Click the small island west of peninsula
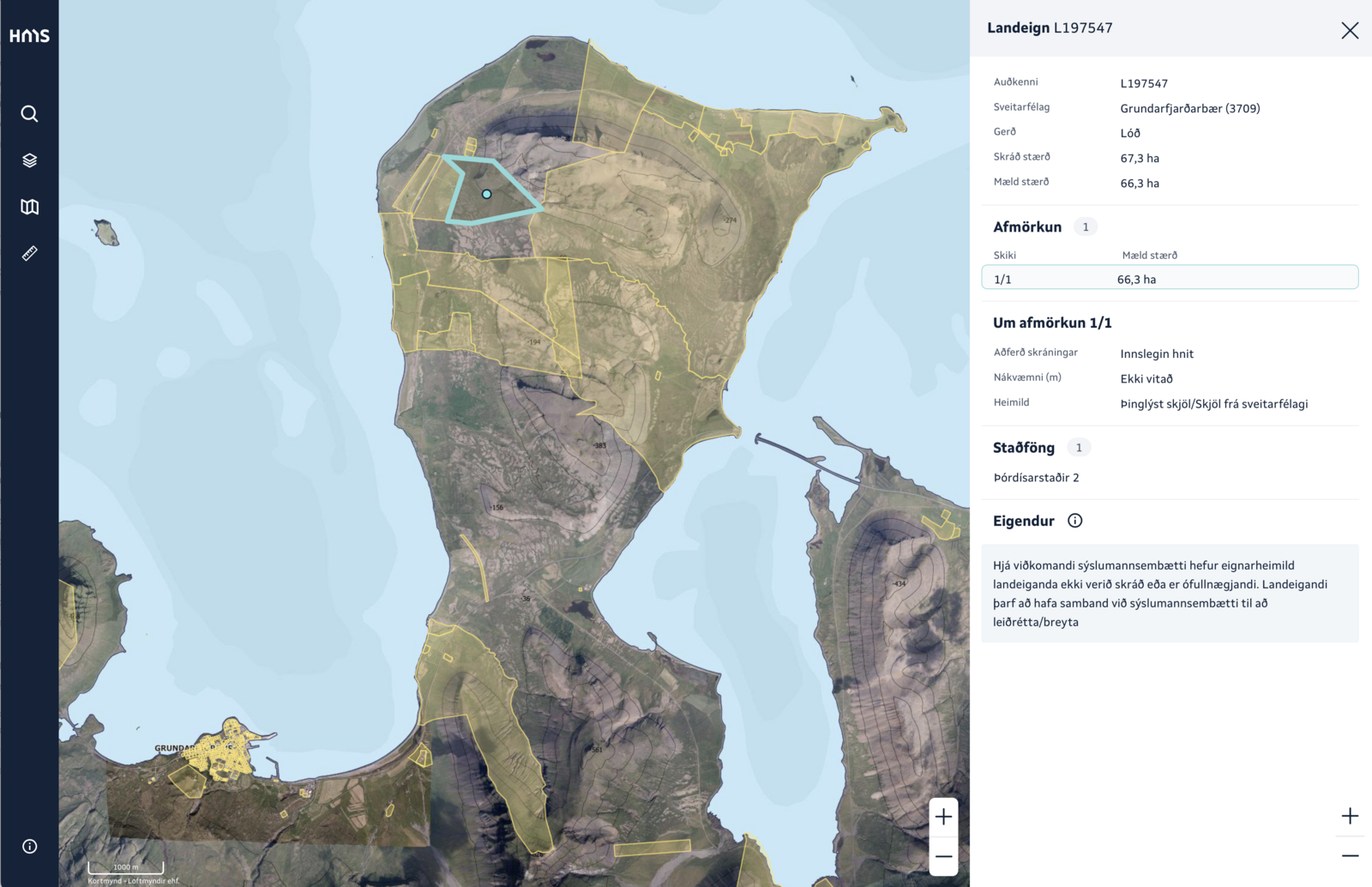1372x887 pixels. click(x=106, y=232)
